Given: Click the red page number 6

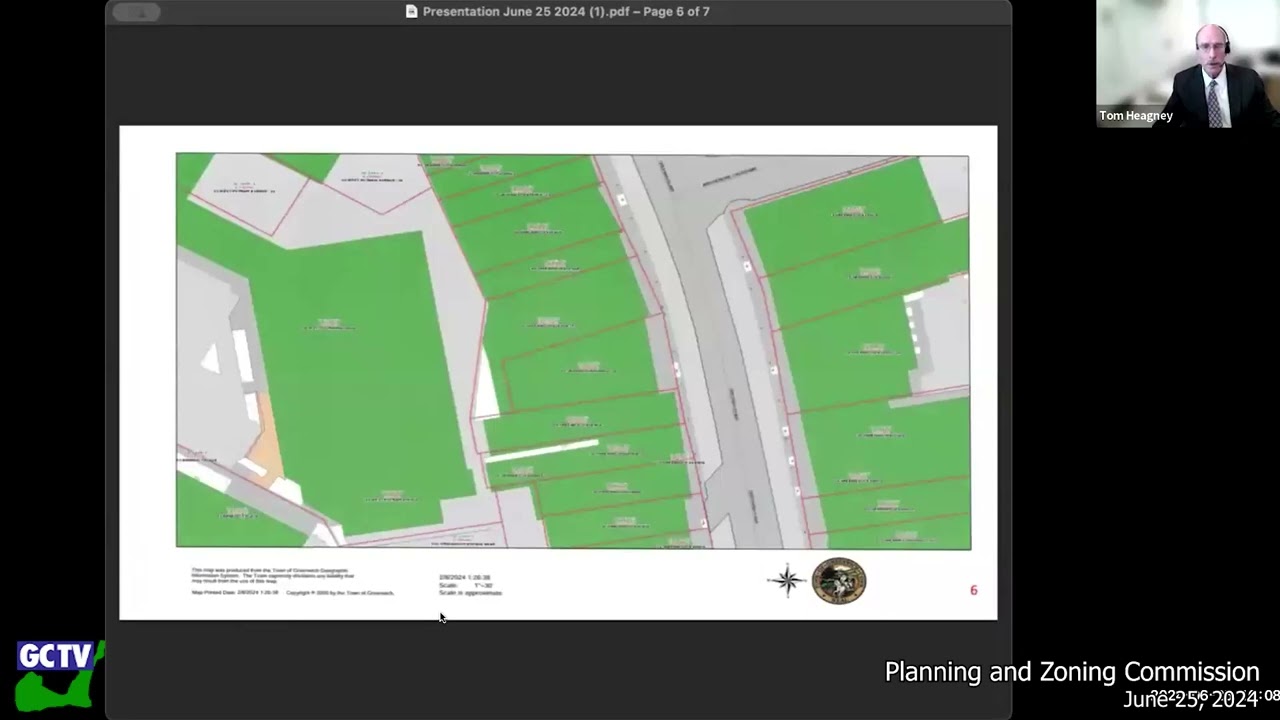Looking at the screenshot, I should [973, 590].
